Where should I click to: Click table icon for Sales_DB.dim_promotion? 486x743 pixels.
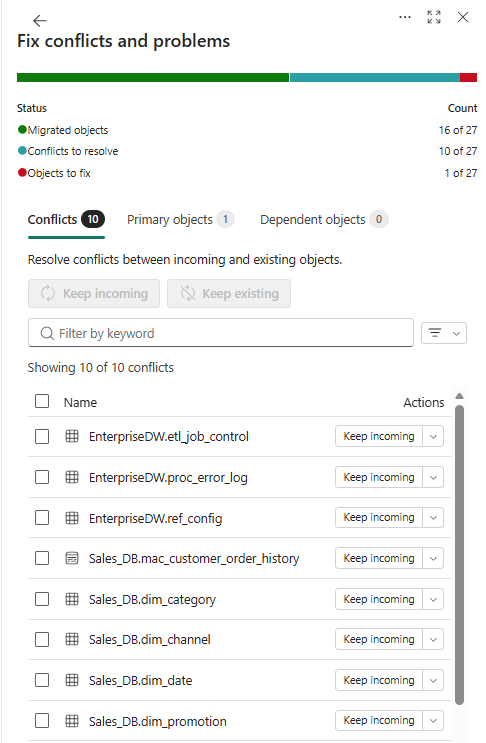coord(72,721)
